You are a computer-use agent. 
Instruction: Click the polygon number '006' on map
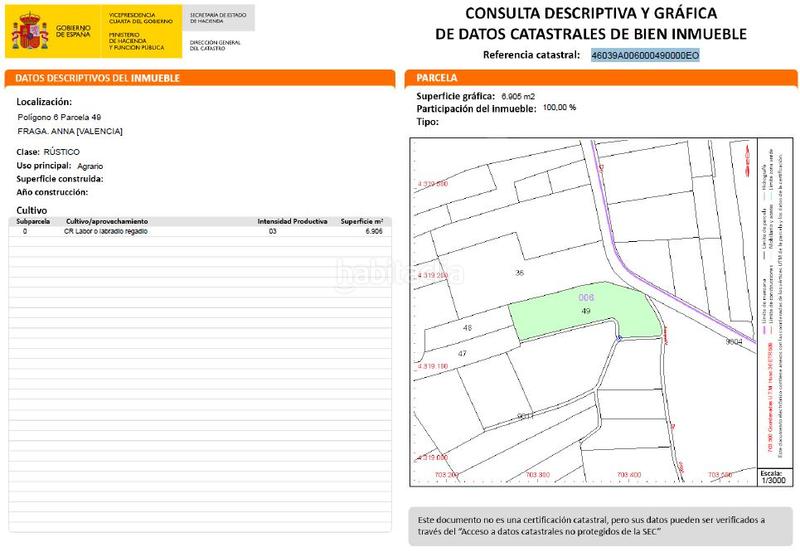point(586,297)
